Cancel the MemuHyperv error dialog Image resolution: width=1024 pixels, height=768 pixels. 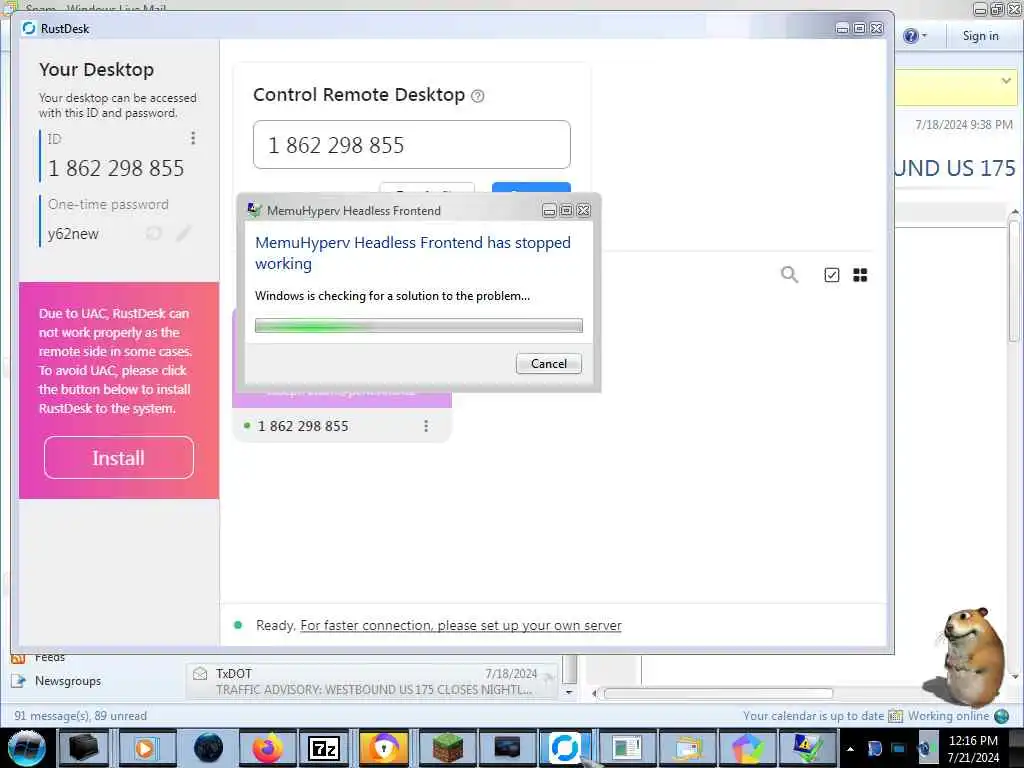[x=549, y=364]
